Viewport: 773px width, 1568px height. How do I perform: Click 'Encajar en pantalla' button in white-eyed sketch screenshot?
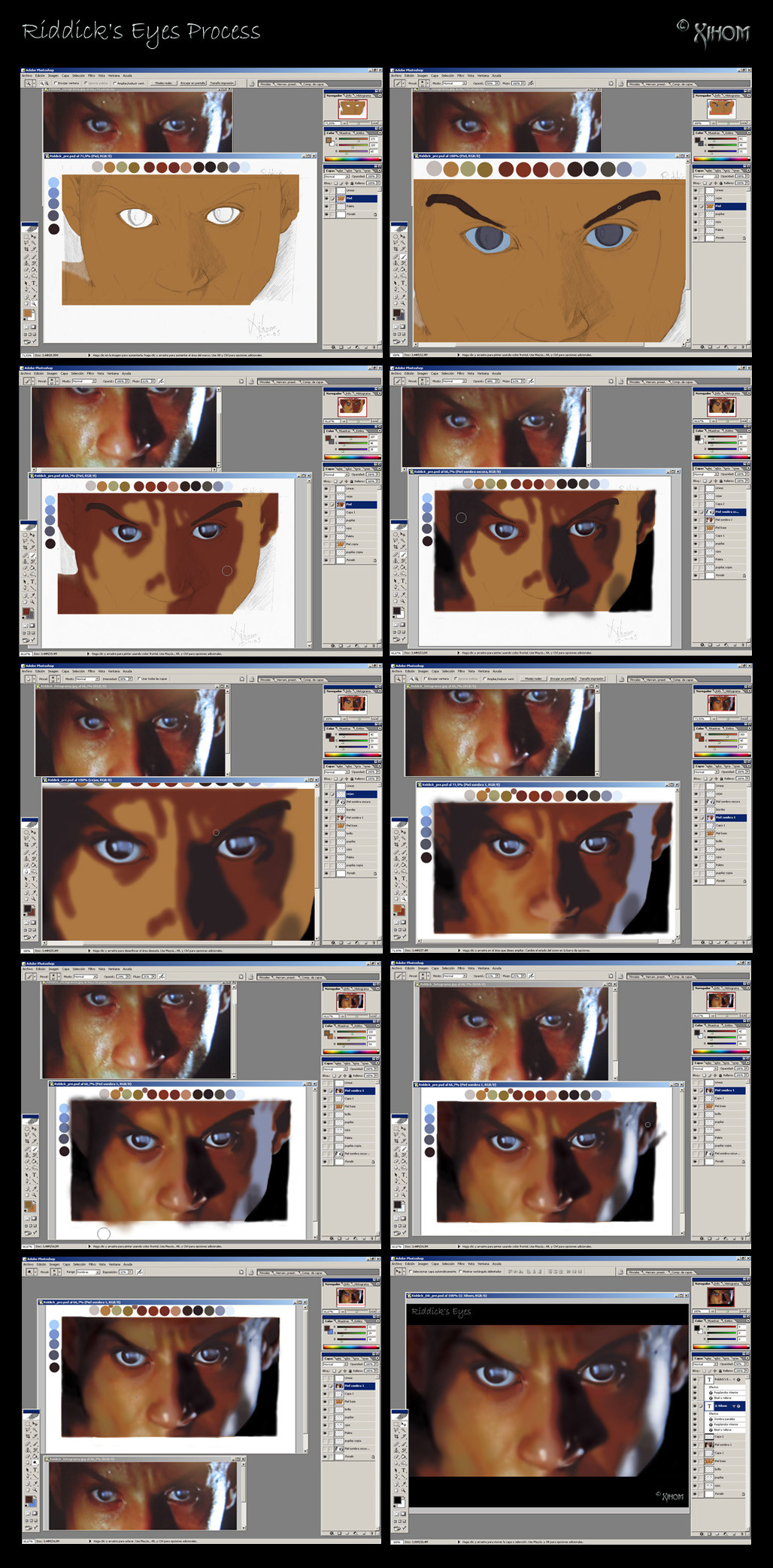click(x=192, y=83)
